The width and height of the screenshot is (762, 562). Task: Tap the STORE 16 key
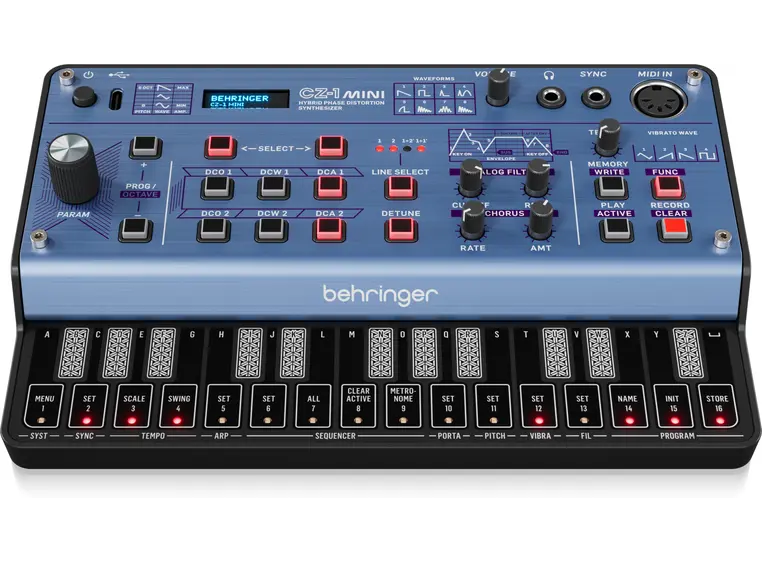(718, 406)
